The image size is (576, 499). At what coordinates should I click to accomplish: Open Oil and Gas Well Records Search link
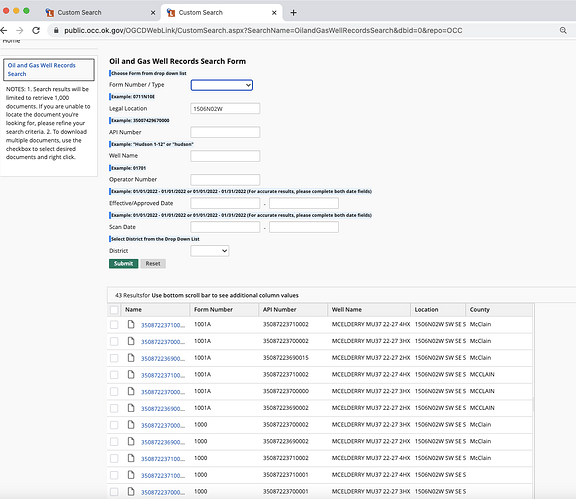tap(42, 69)
